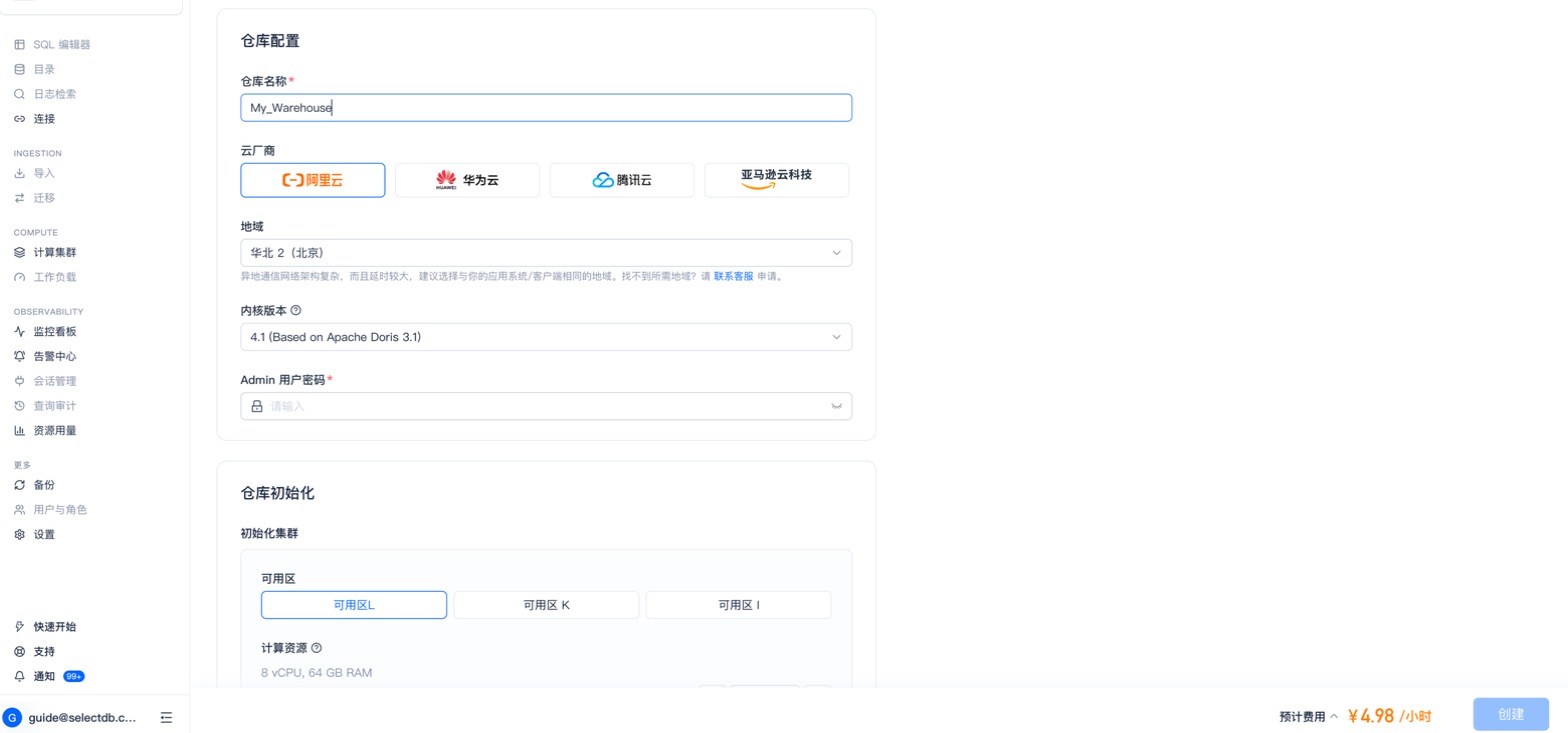
Task: Open the 内核版本 version dropdown
Action: 546,337
